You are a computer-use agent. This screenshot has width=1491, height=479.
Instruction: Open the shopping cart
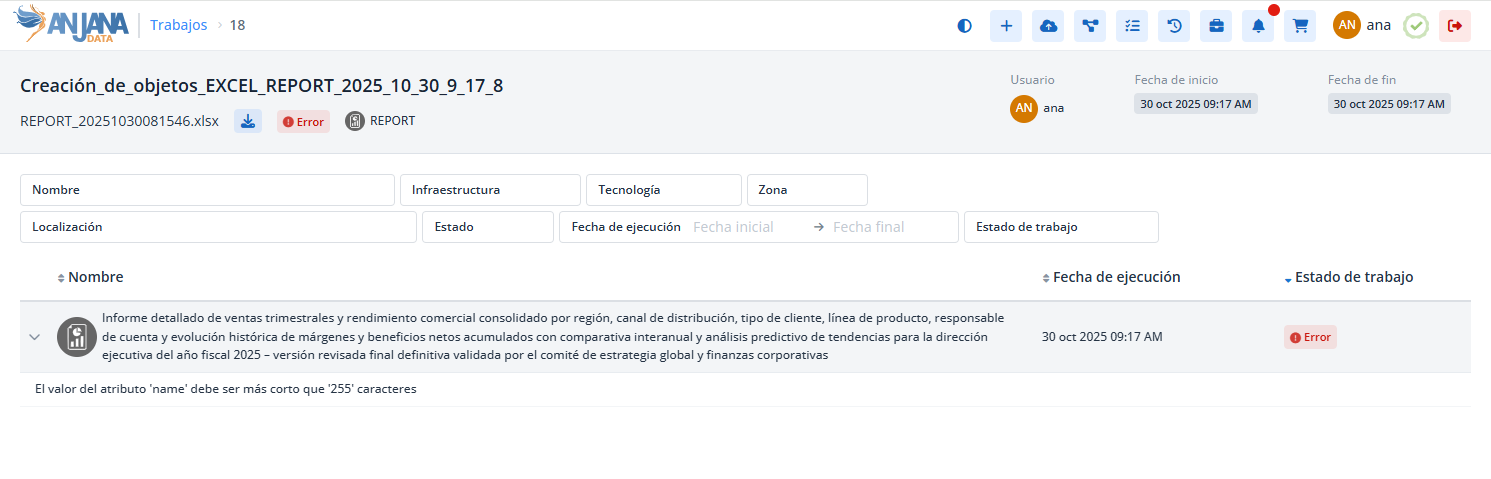[x=1300, y=26]
